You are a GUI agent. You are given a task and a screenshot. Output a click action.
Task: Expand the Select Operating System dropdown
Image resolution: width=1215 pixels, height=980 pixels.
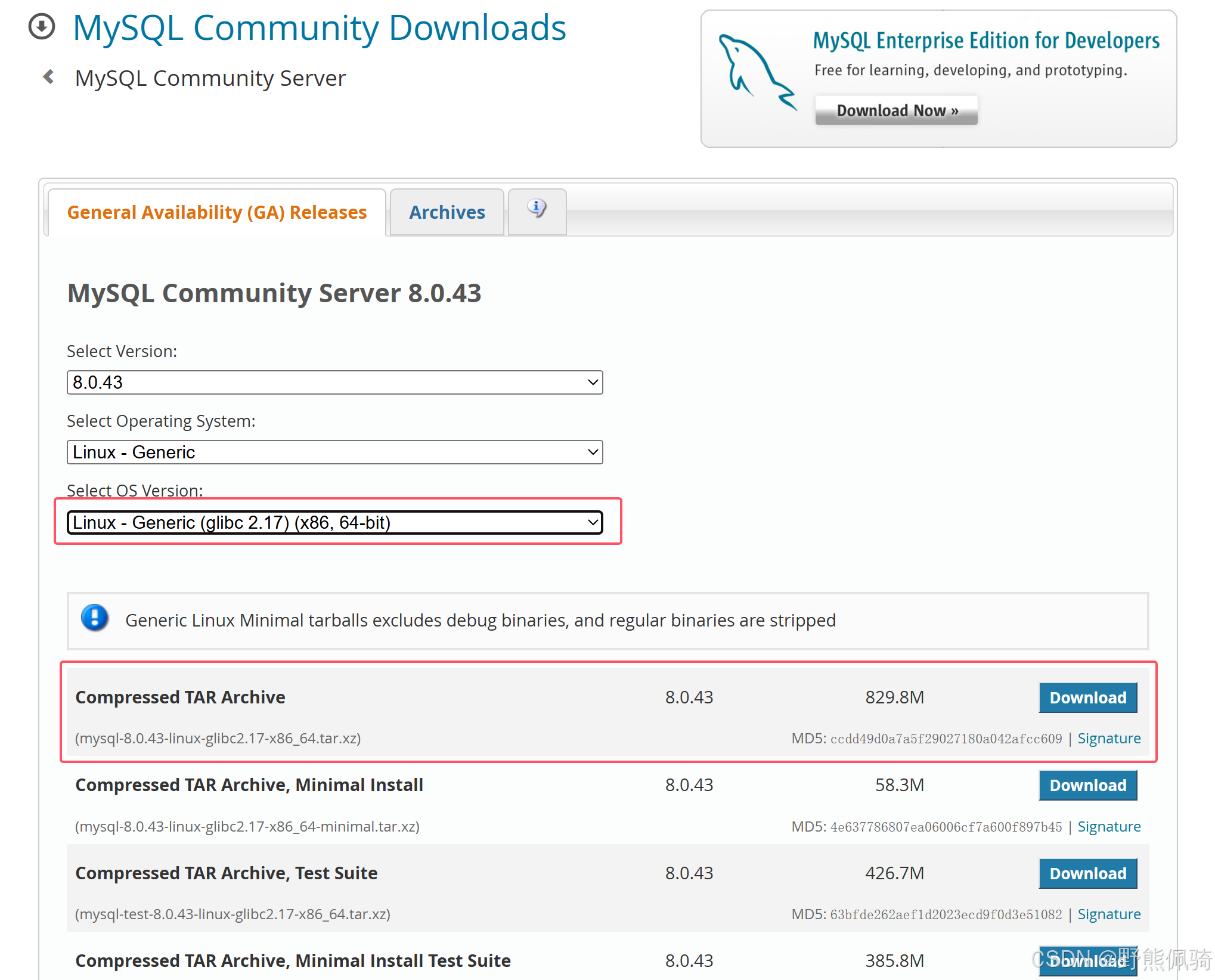pos(334,452)
